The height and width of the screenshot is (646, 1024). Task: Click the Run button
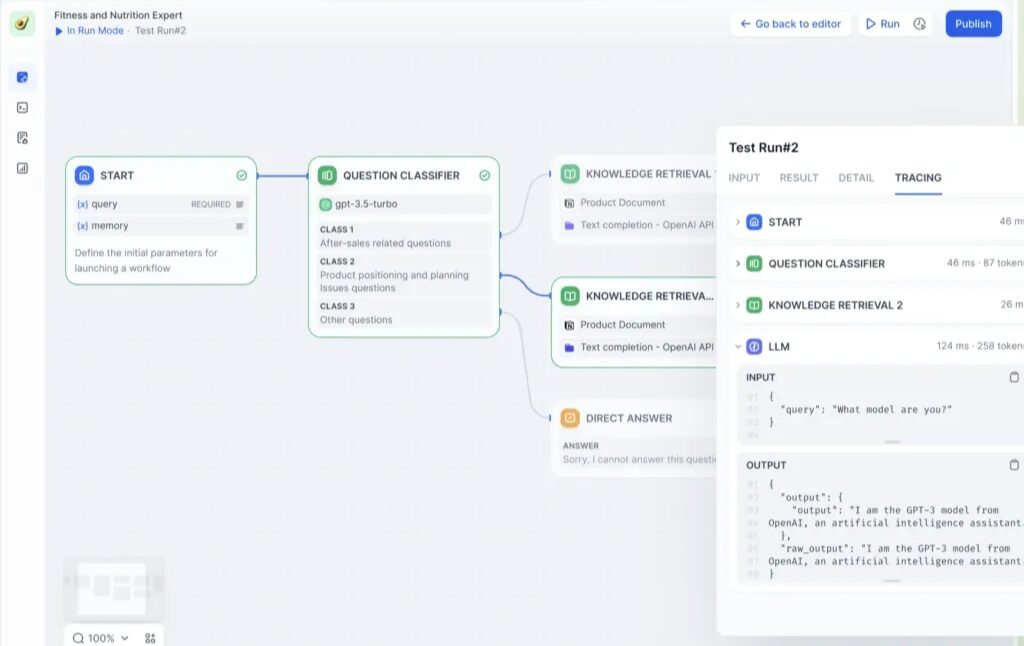(883, 24)
